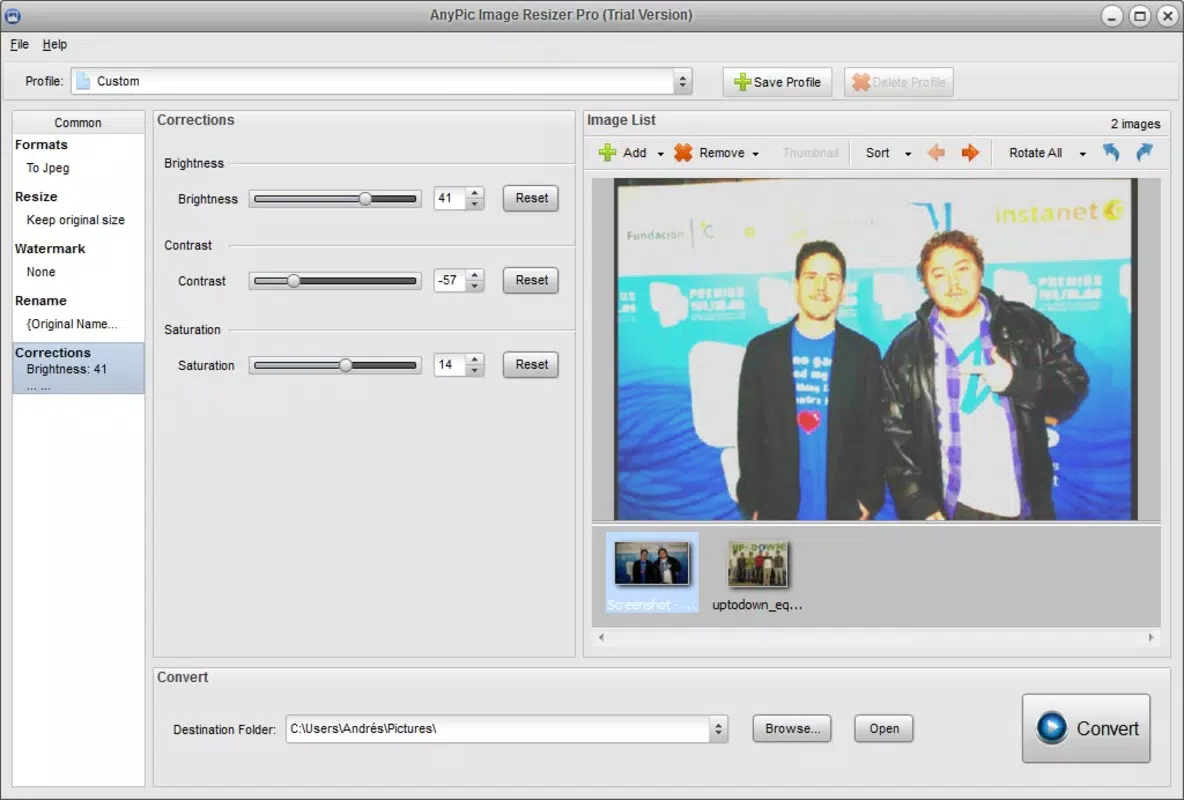1184x800 pixels.
Task: Click the Contrast value field showing -57
Action: [450, 281]
